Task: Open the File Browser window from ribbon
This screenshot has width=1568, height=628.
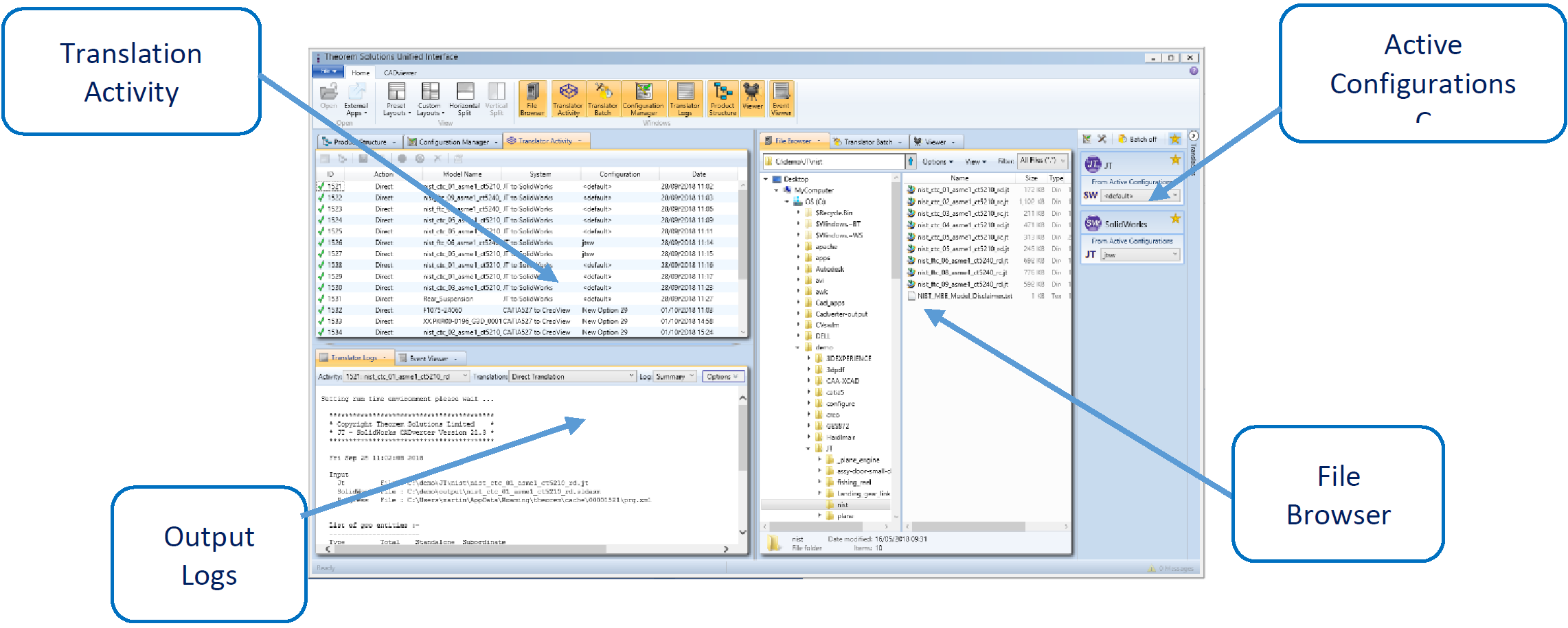Action: [x=532, y=99]
